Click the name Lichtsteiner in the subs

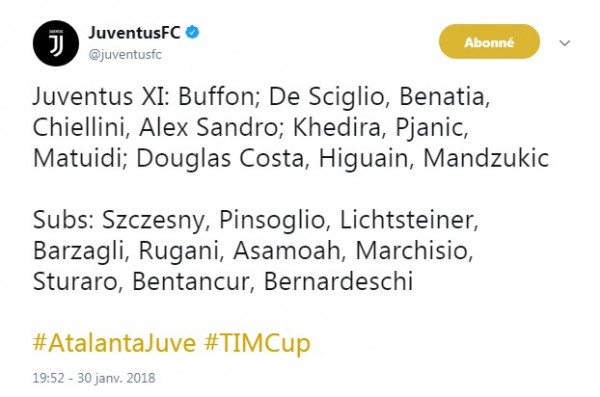pos(408,220)
